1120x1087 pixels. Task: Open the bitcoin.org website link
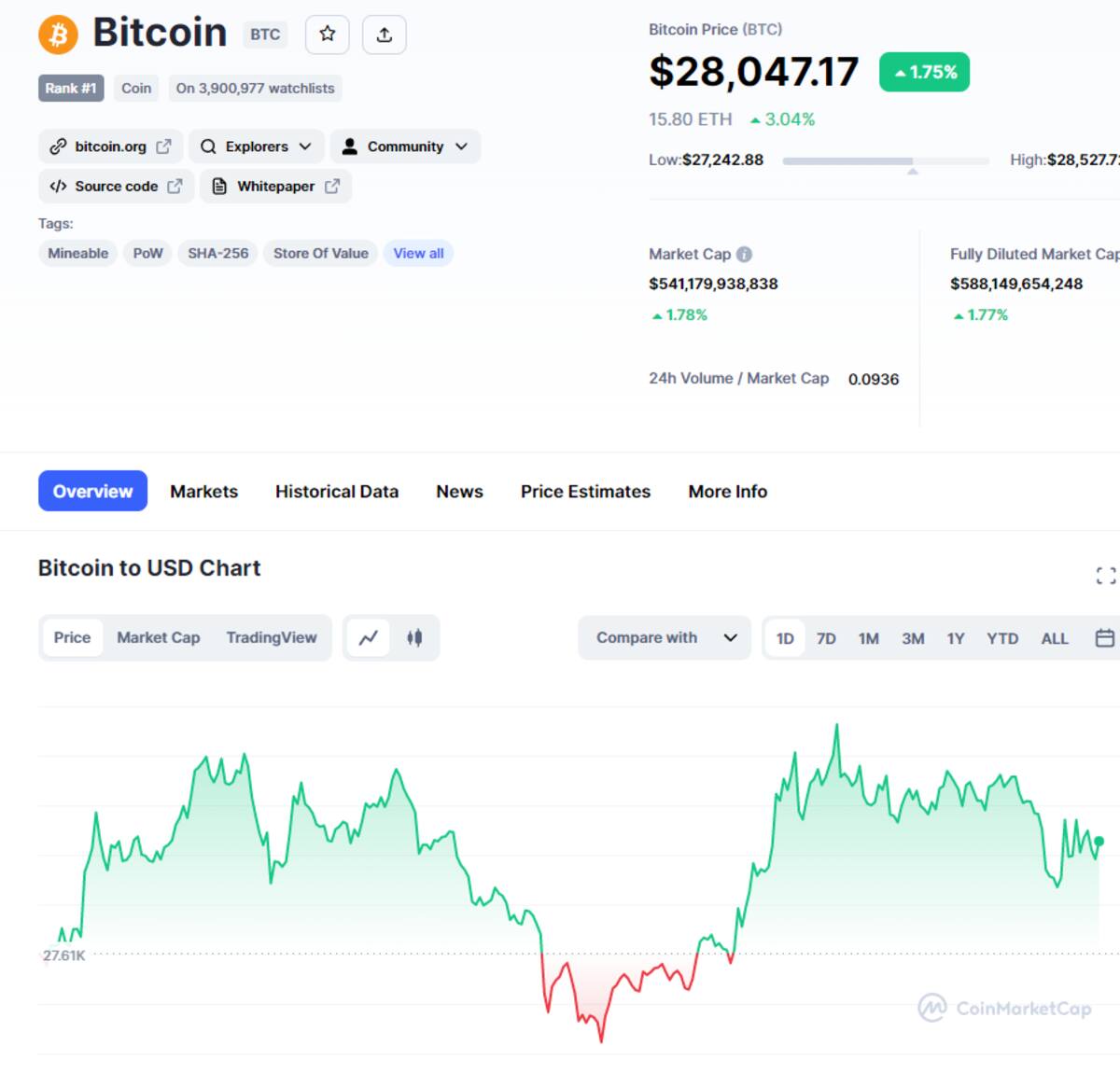[110, 146]
